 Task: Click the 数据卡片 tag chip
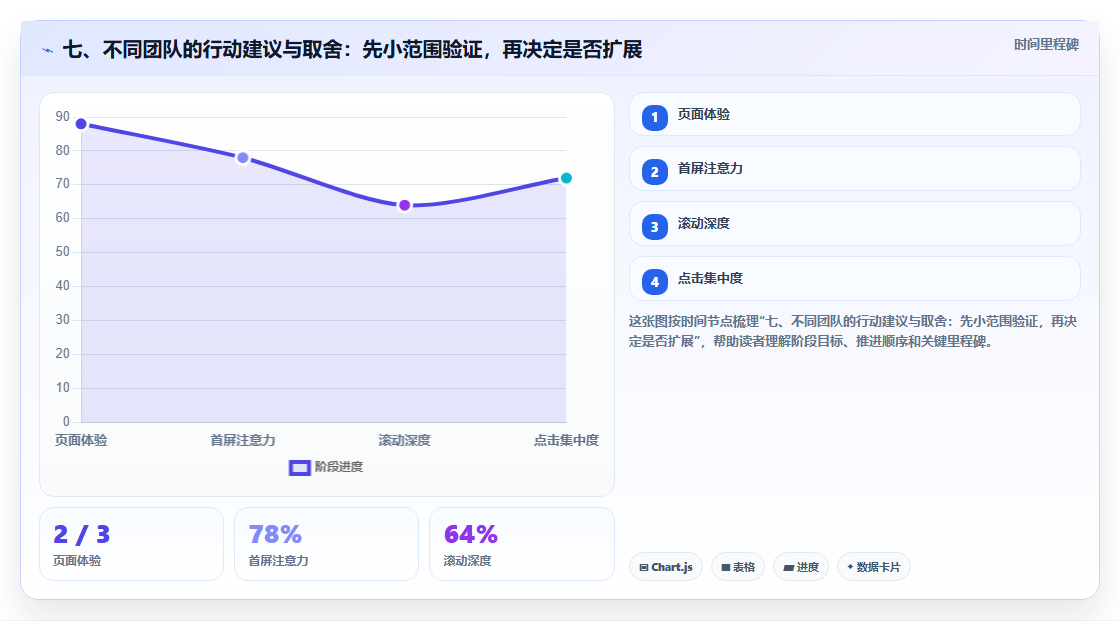point(874,567)
